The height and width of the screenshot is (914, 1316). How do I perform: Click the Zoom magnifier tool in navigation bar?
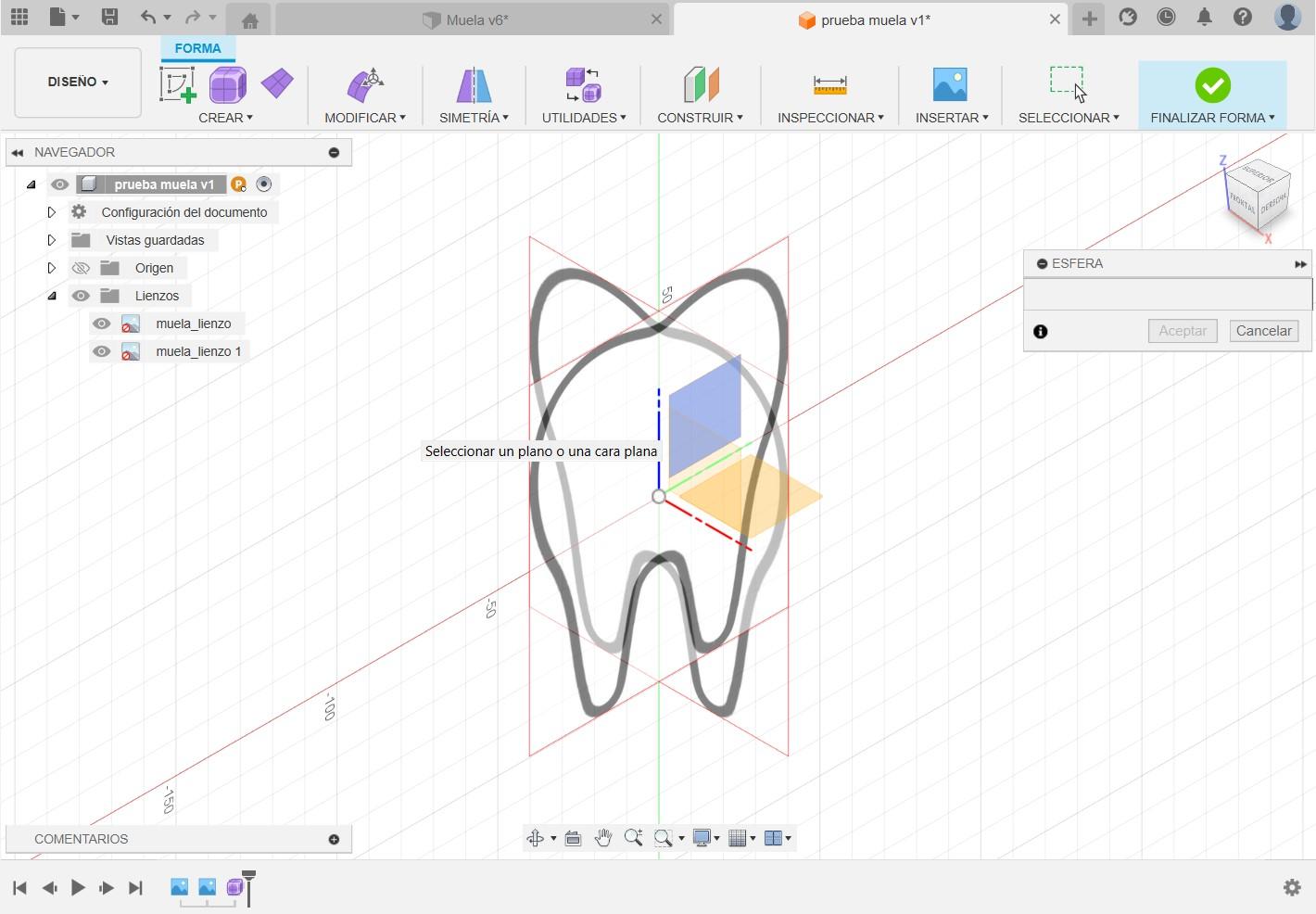633,838
